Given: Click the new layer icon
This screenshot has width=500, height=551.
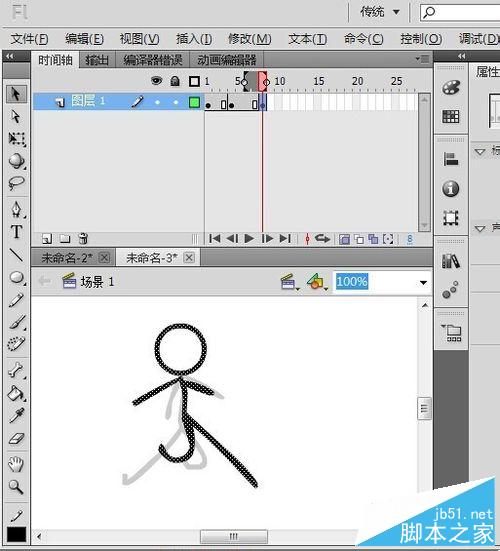Looking at the screenshot, I should 47,239.
